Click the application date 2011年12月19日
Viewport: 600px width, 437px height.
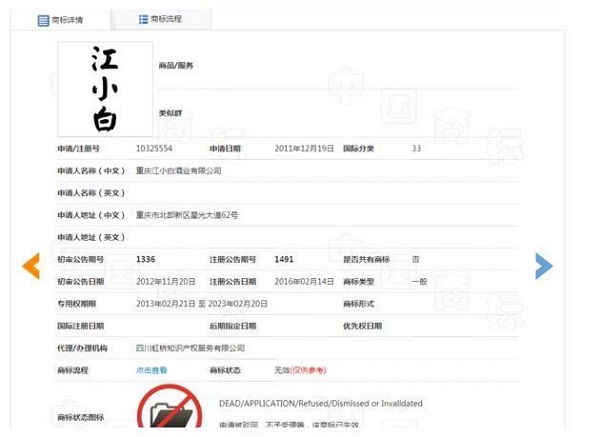point(304,148)
